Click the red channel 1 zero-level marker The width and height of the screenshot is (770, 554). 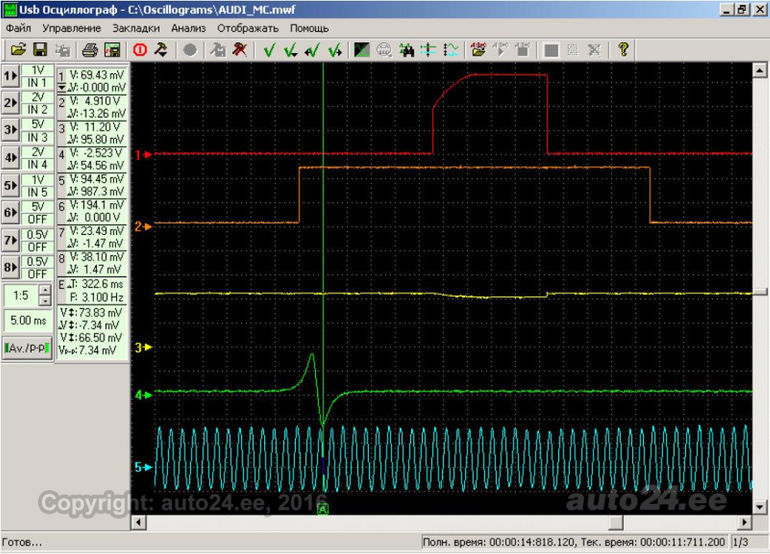click(143, 155)
